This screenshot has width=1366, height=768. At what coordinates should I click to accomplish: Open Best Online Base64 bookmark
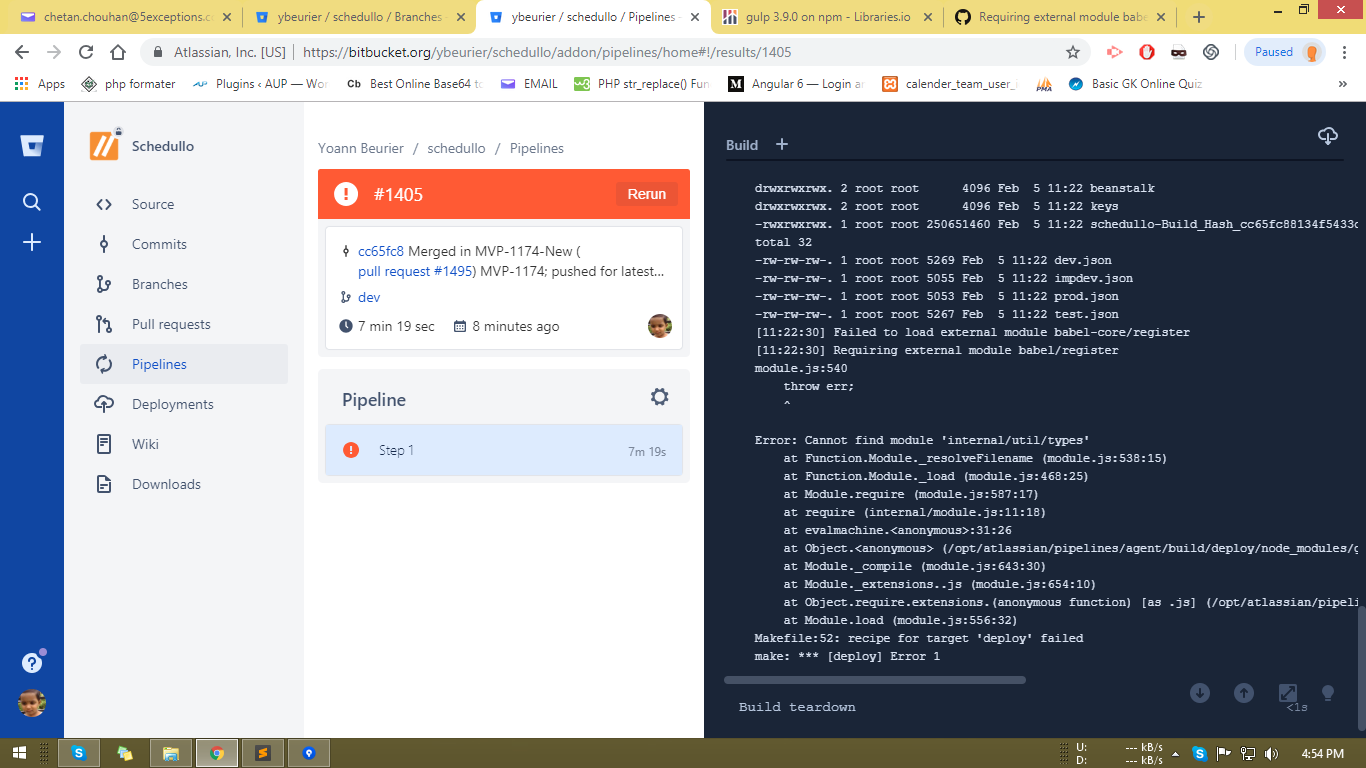414,84
